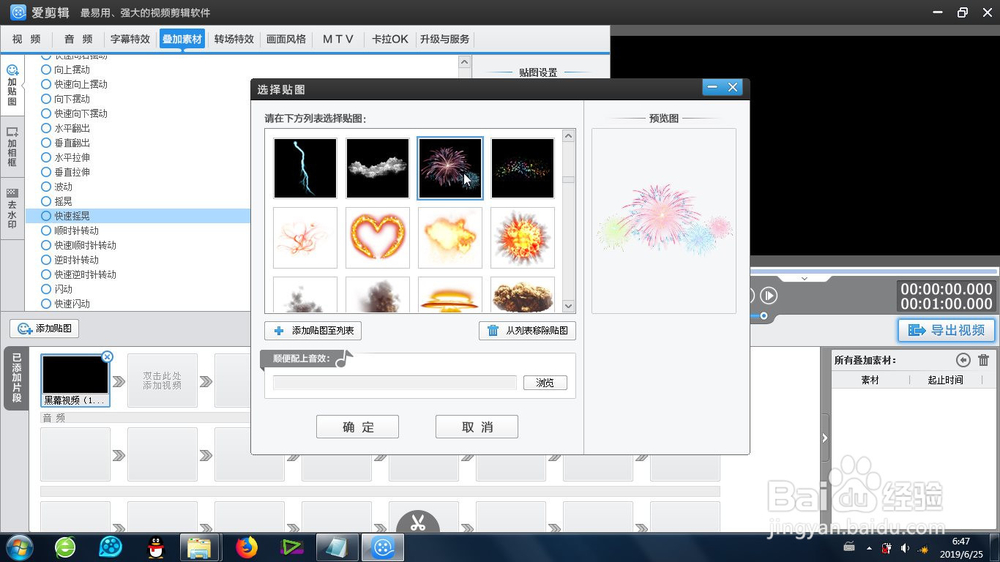Viewport: 1000px width, 562px height.
Task: Open the 转场特效 tab
Action: pos(234,39)
